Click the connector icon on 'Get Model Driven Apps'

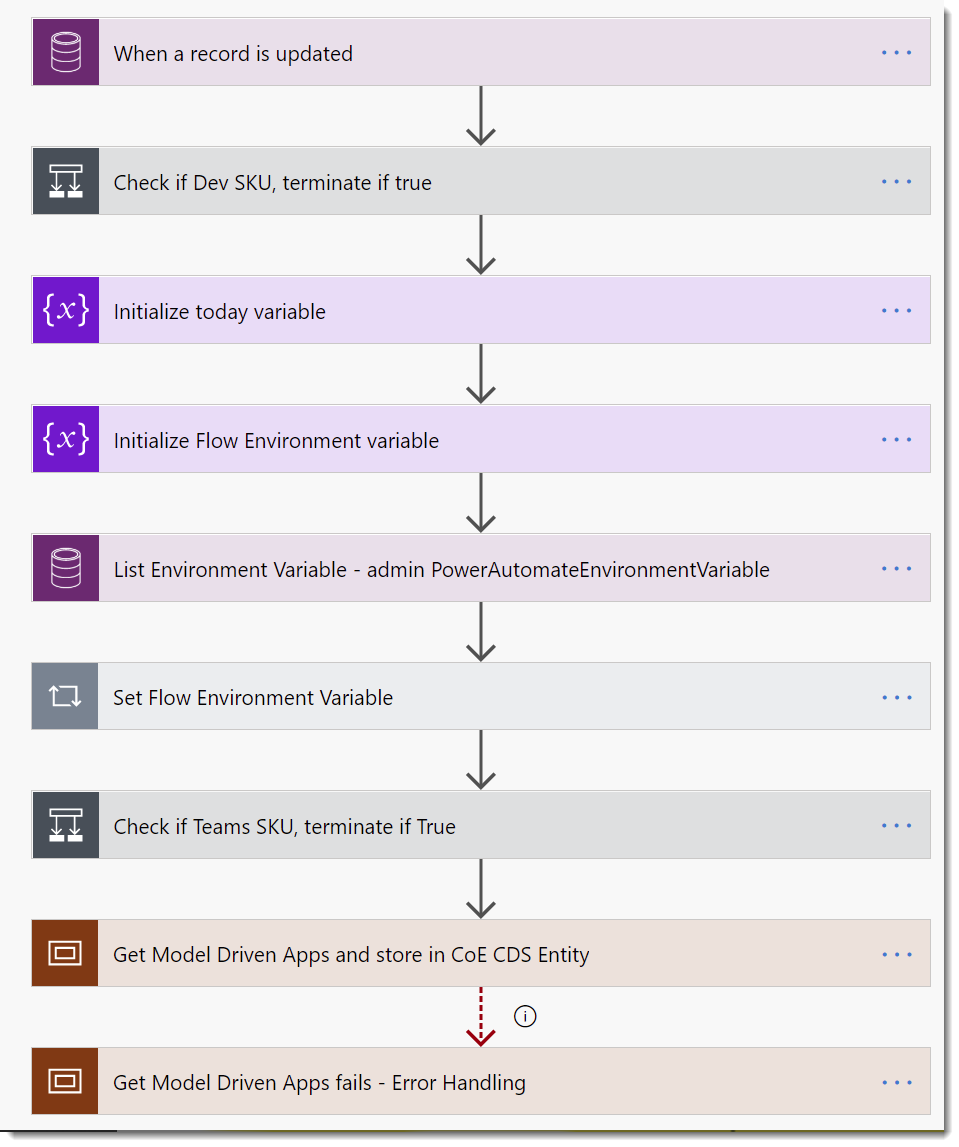(x=65, y=953)
